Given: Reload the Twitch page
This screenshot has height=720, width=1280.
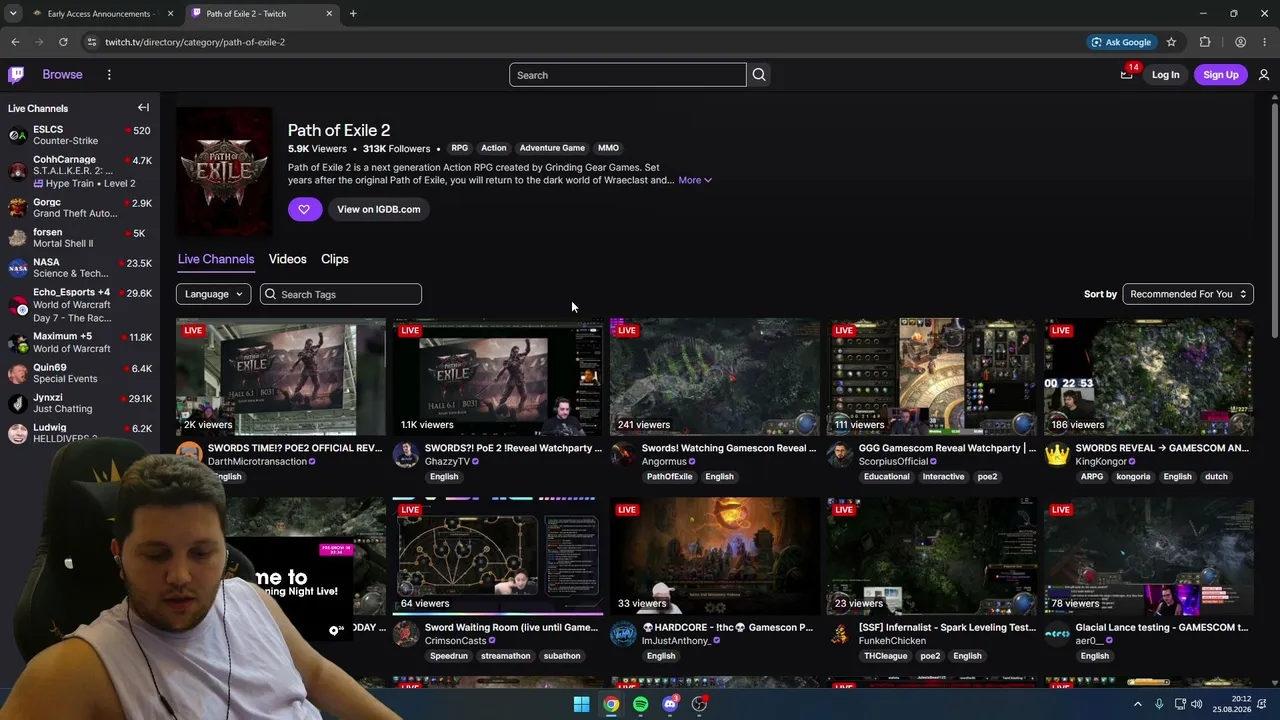Looking at the screenshot, I should tap(63, 42).
